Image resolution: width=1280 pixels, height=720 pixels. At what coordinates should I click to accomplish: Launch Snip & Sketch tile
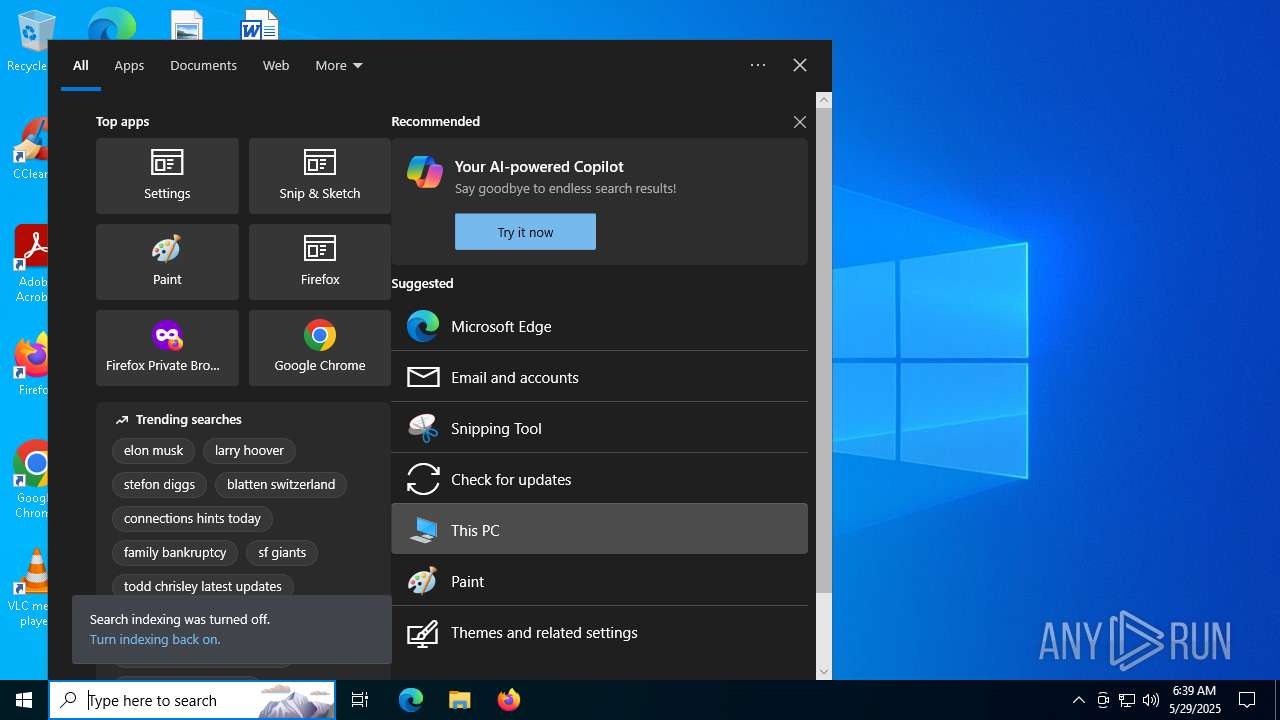320,176
